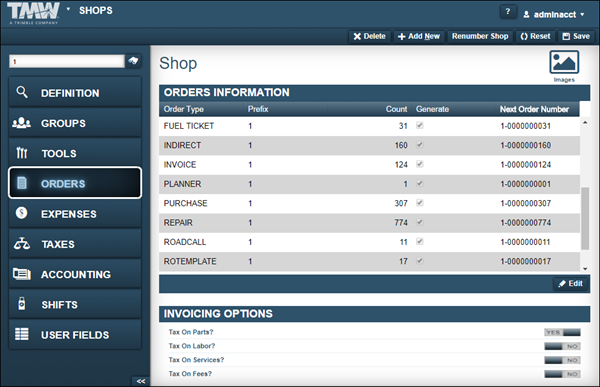Click the Expenses dollar coin icon
This screenshot has height=387, width=600.
click(x=21, y=213)
